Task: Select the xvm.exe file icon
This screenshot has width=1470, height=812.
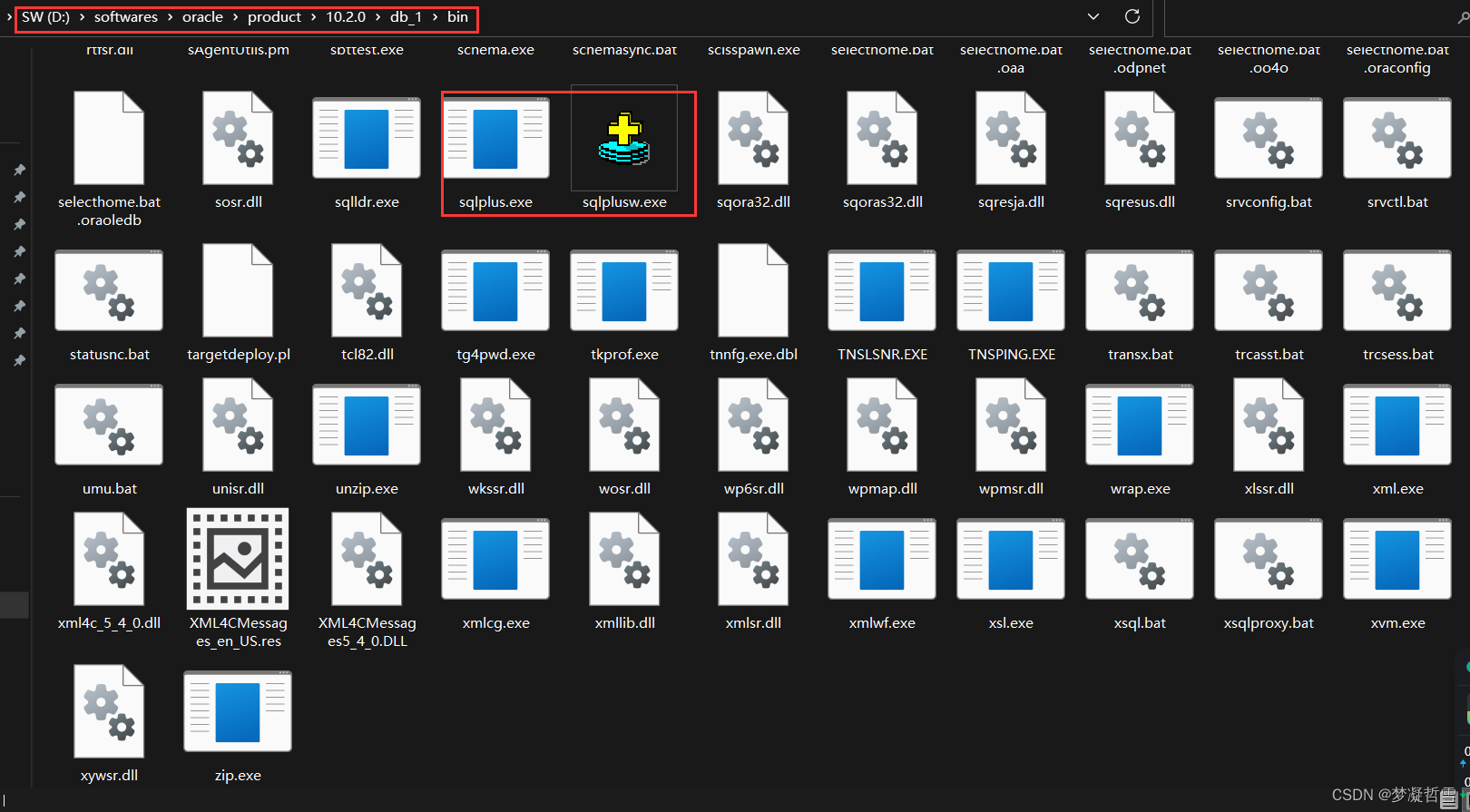Action: [x=1397, y=560]
